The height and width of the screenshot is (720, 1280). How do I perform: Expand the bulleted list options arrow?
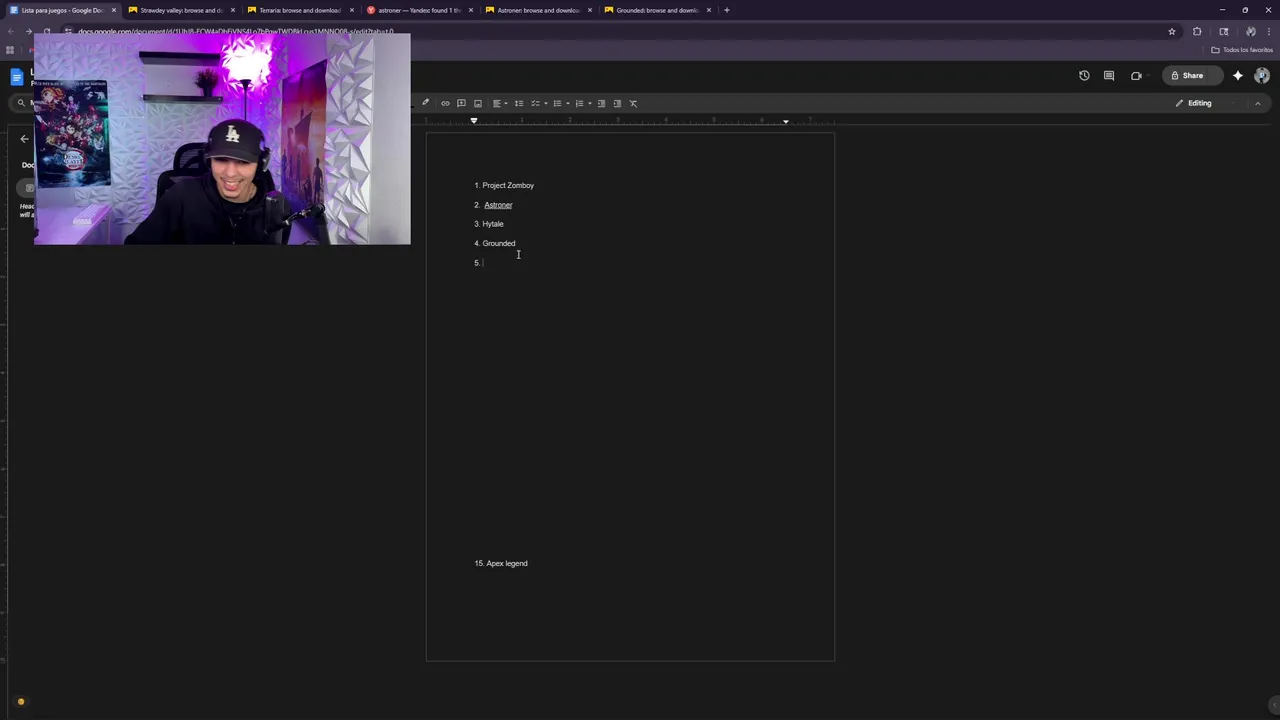[x=568, y=103]
